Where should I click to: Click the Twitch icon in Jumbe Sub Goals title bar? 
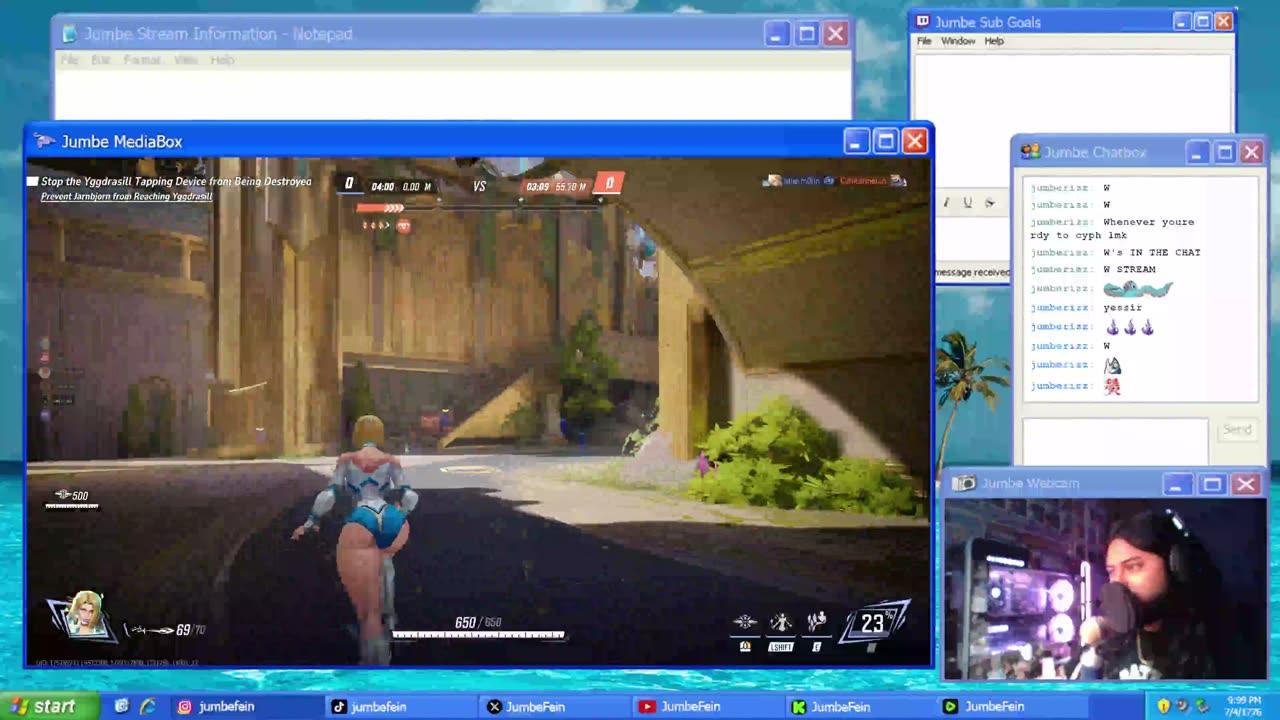pos(922,21)
